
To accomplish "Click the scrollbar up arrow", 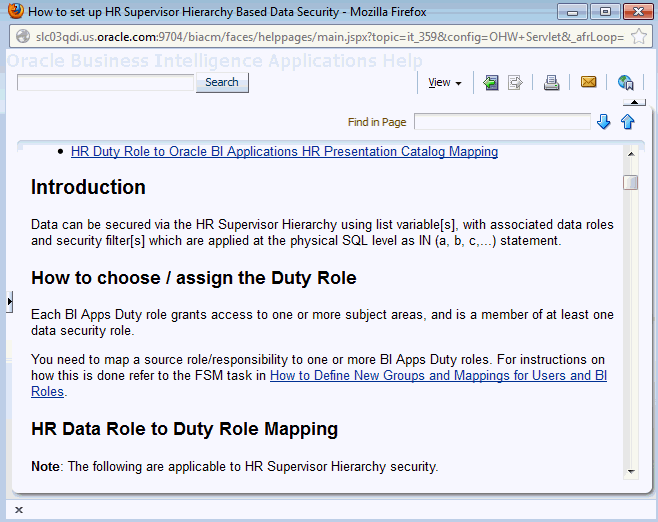I will click(631, 154).
